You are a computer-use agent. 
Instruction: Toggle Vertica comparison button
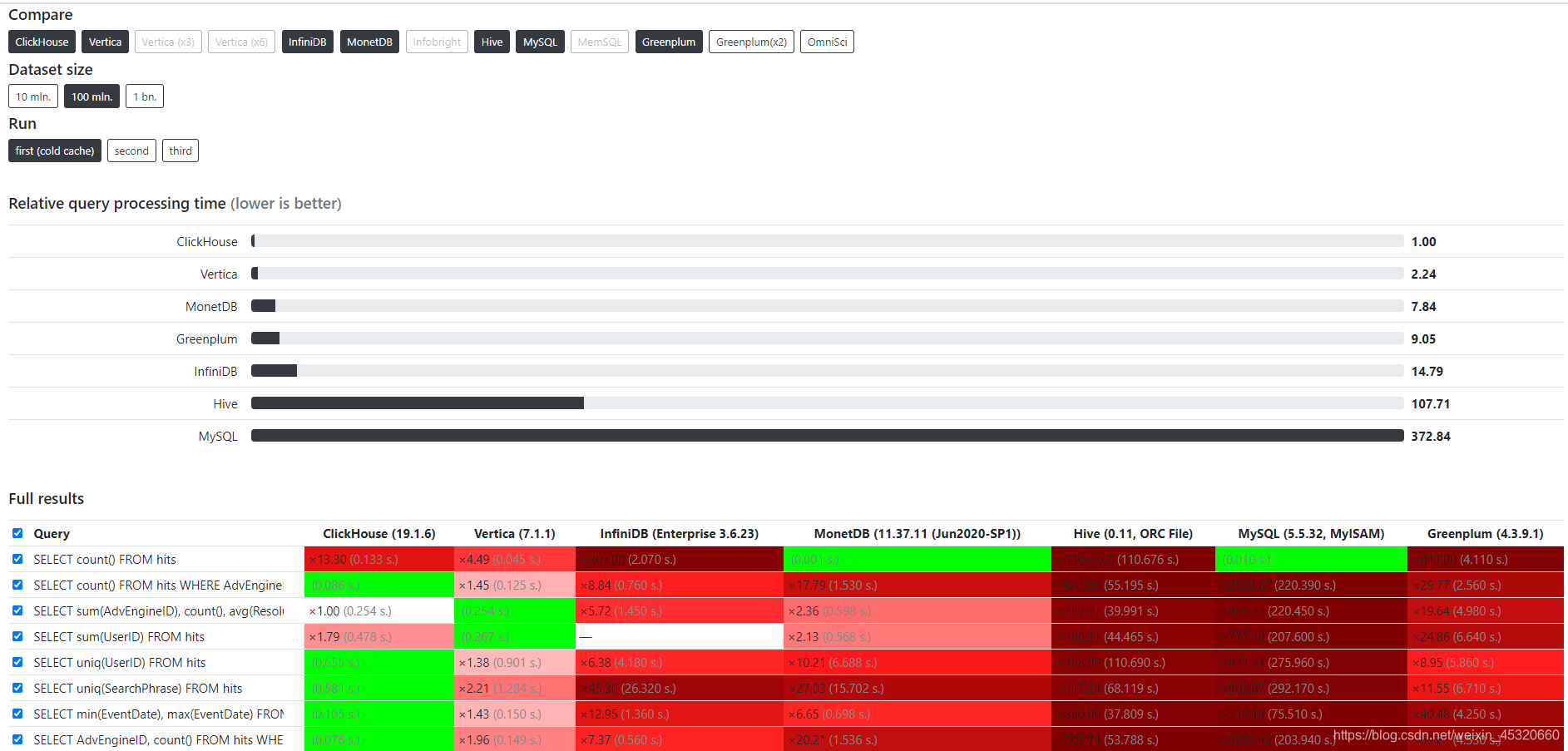105,42
